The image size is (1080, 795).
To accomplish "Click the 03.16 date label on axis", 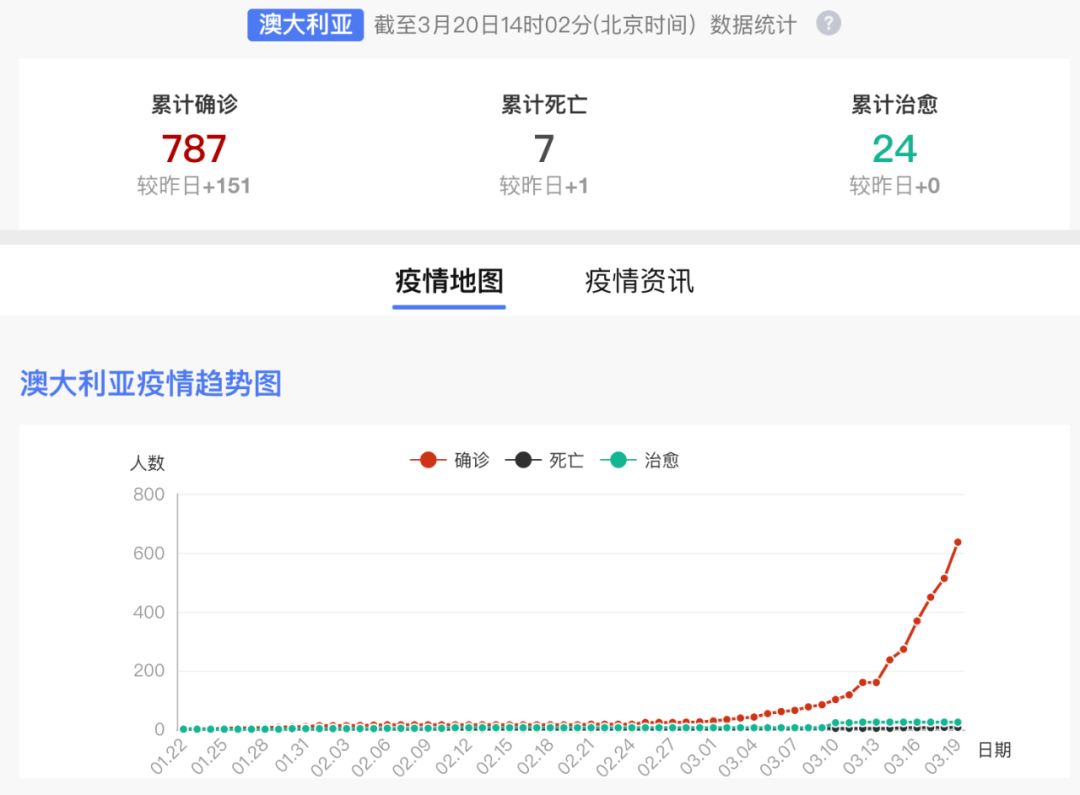I will (901, 757).
